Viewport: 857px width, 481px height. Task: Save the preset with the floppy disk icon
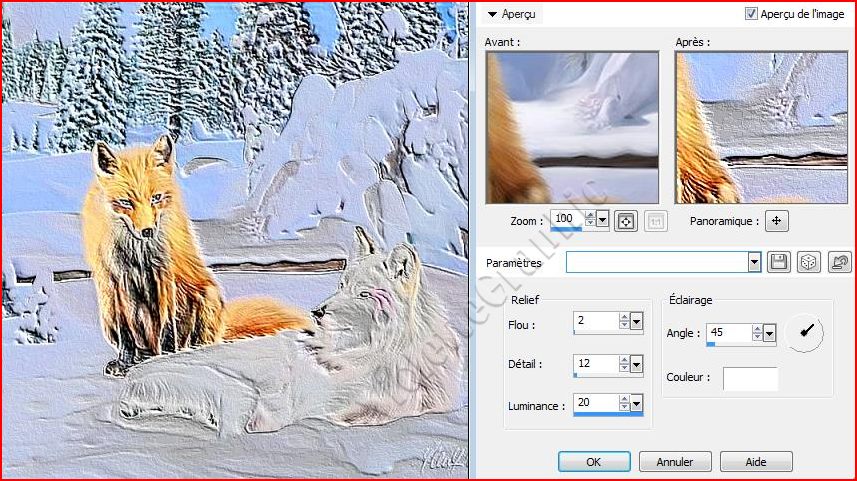click(778, 262)
